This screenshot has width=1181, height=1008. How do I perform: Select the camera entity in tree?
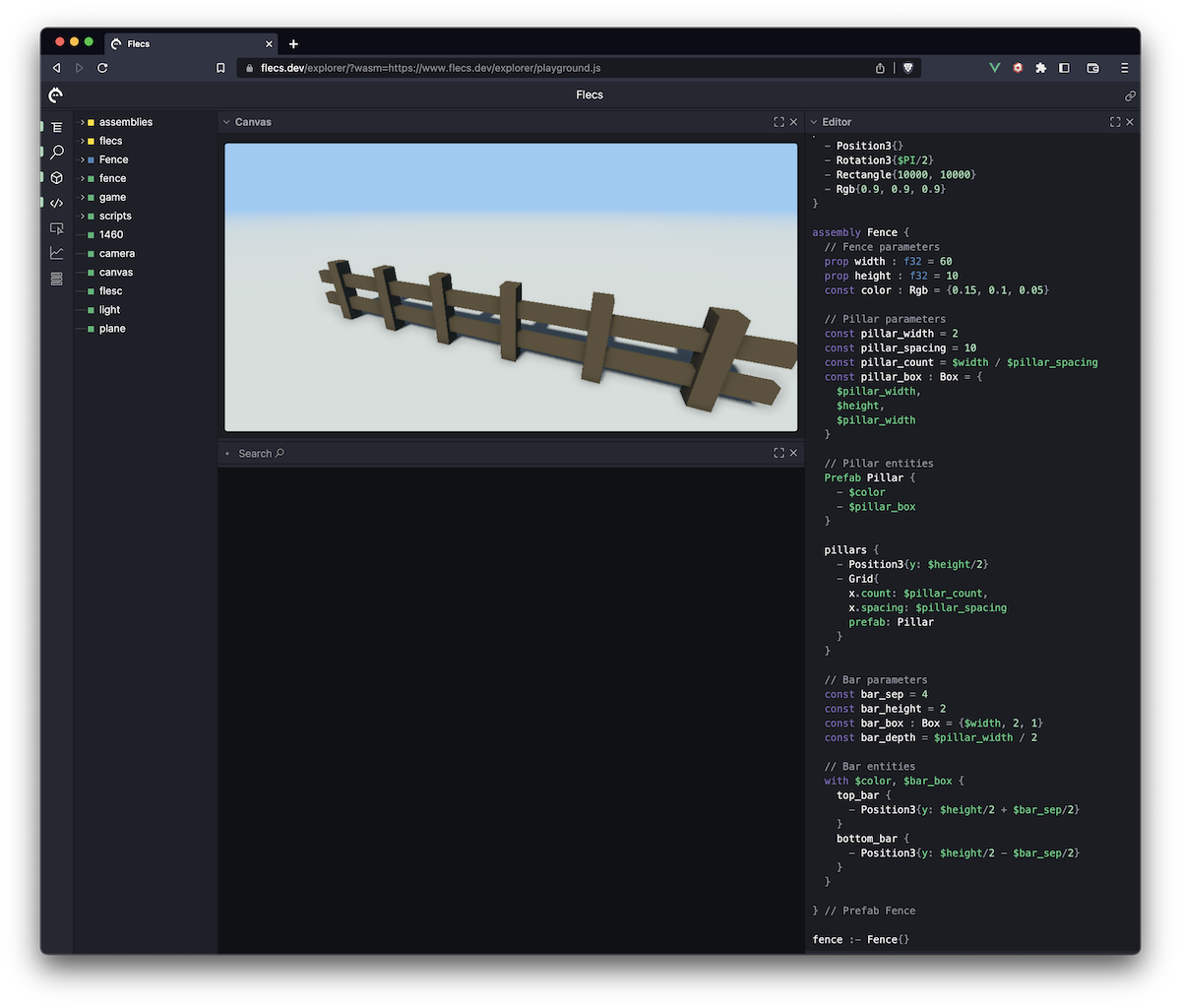tap(116, 253)
